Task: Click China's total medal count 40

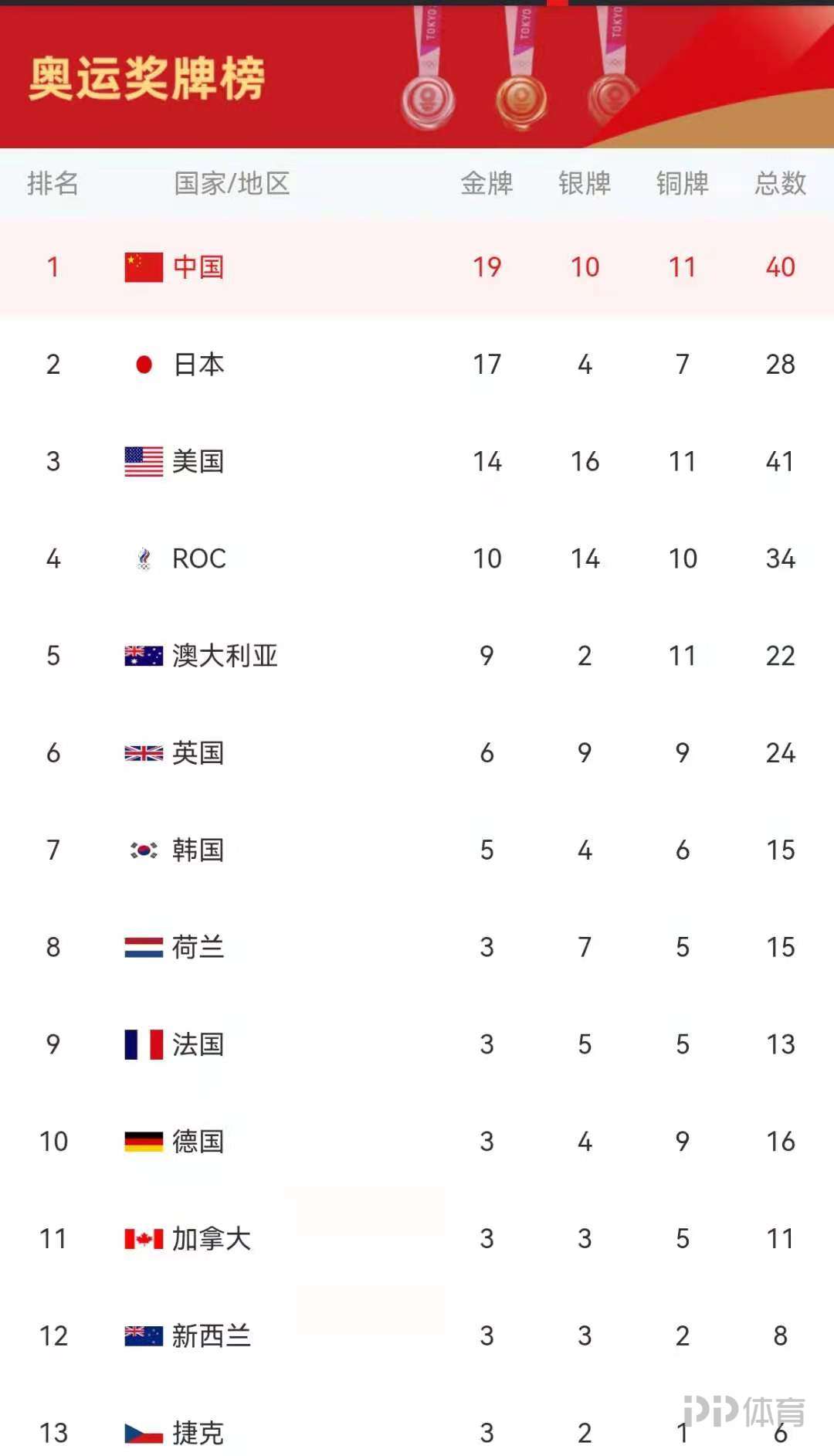Action: point(780,267)
